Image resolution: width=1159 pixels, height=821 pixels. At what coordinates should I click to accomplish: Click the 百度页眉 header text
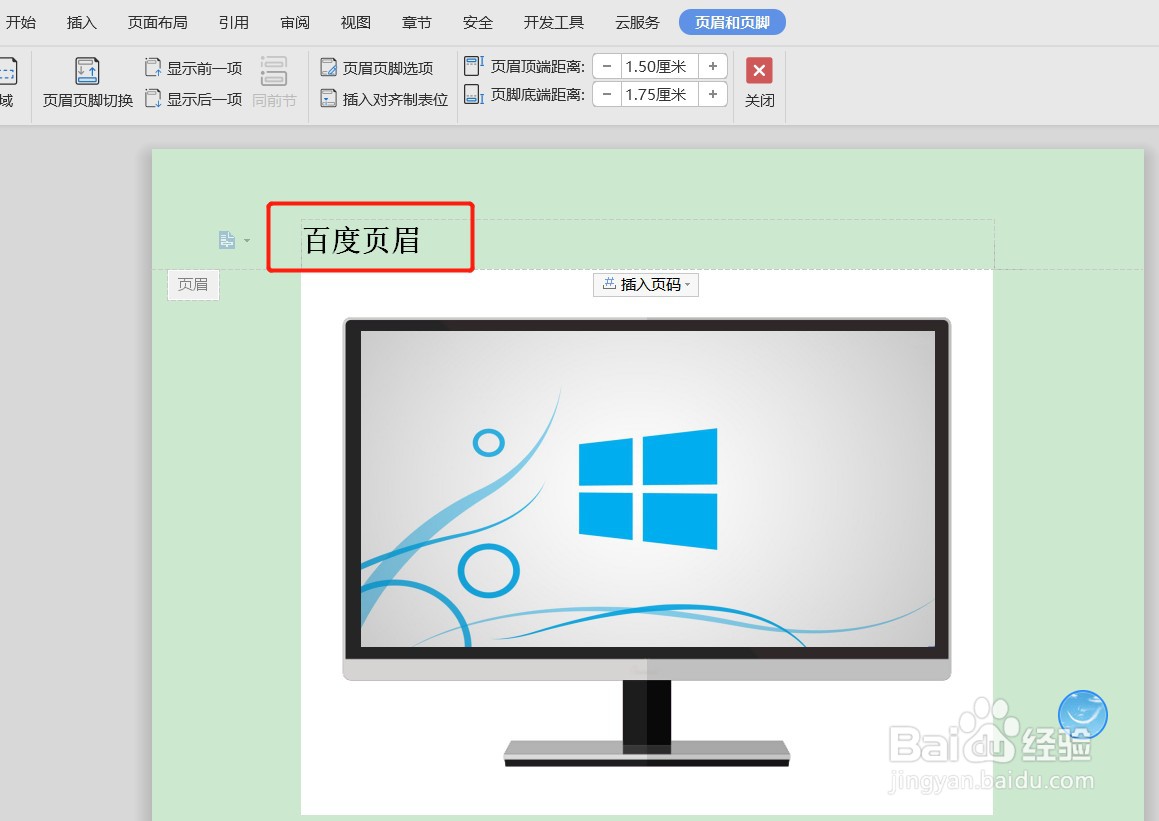pyautogui.click(x=362, y=240)
